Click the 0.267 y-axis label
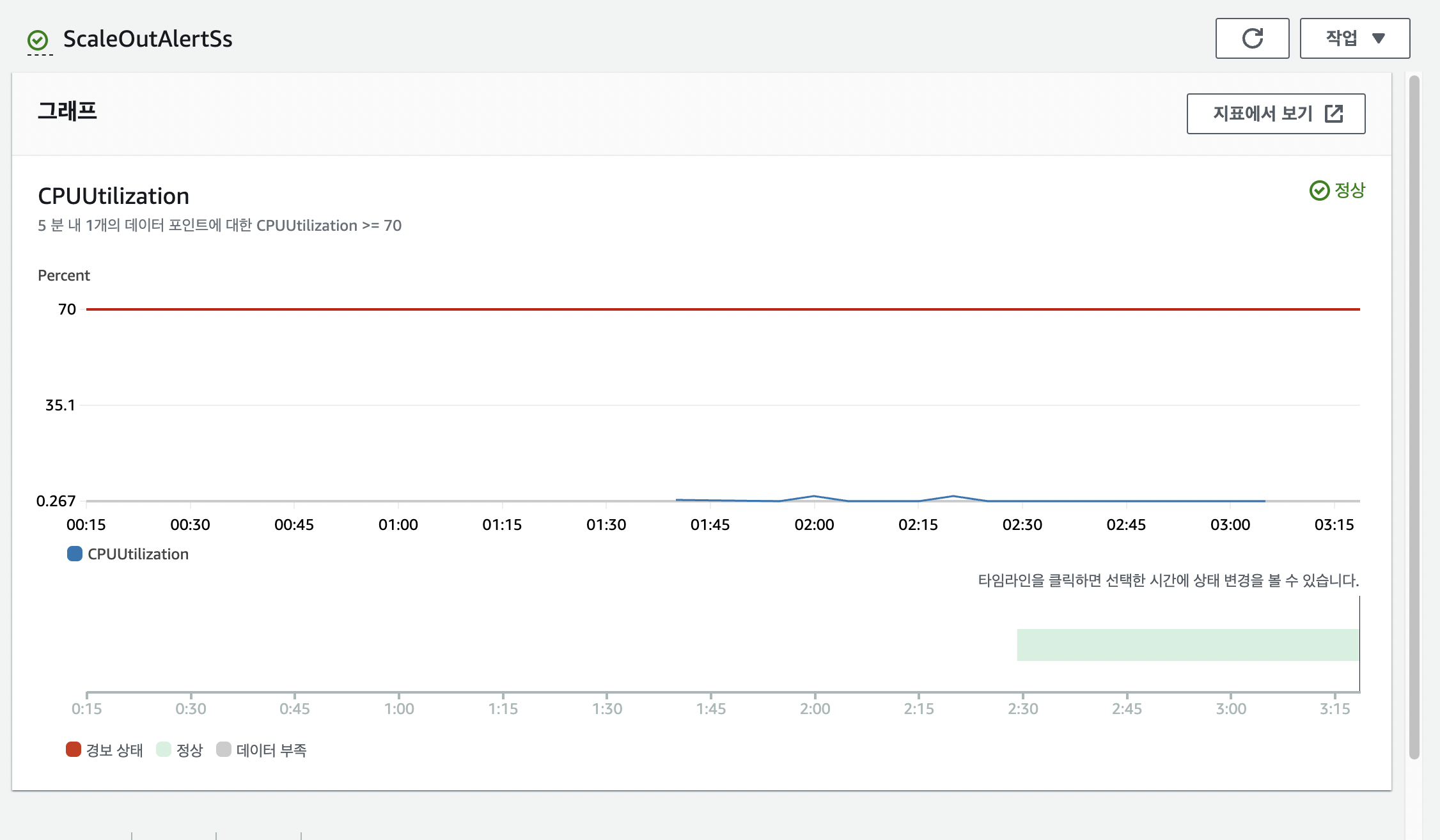1440x840 pixels. click(56, 501)
